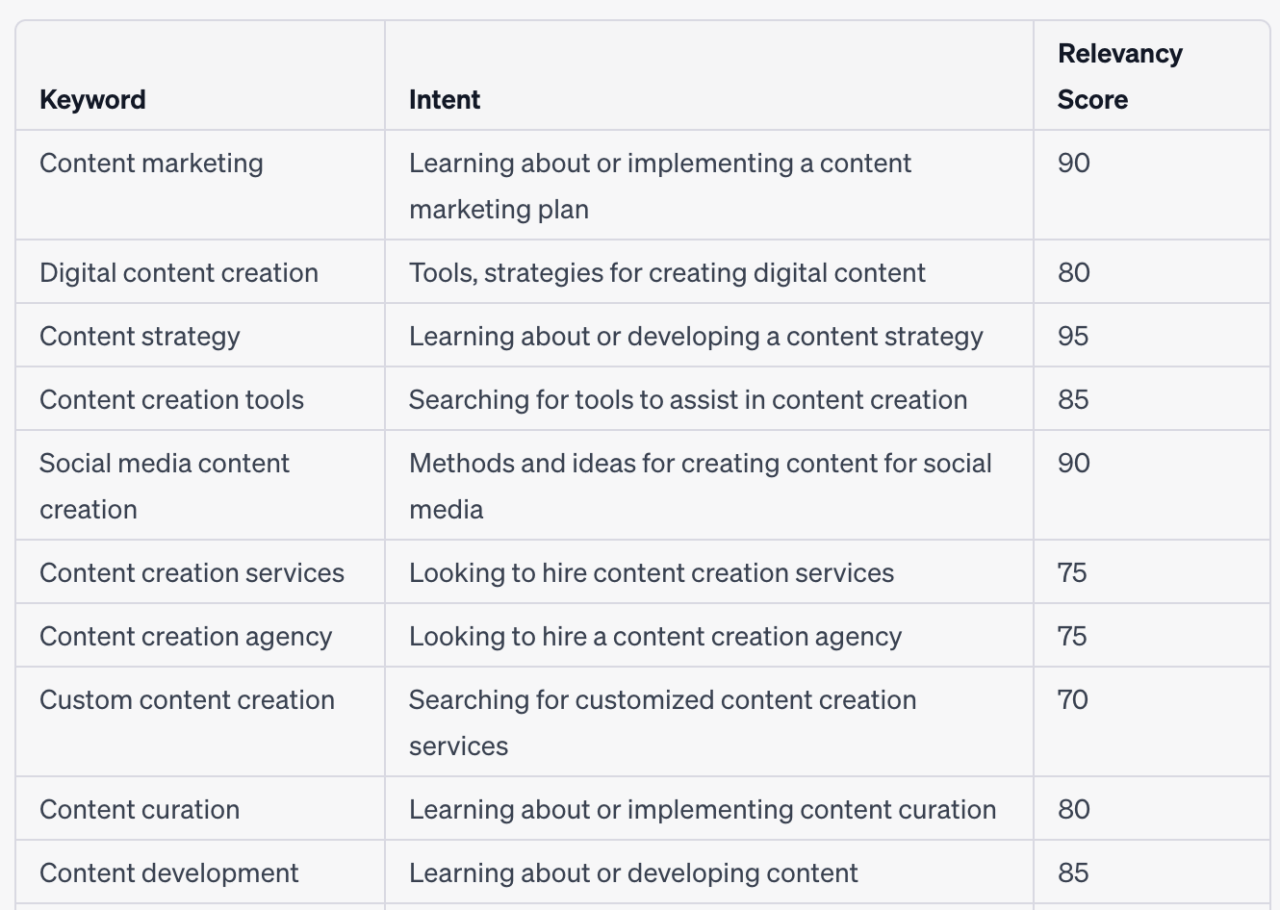
Task: Click the Social media content creation keyword
Action: click(x=164, y=486)
